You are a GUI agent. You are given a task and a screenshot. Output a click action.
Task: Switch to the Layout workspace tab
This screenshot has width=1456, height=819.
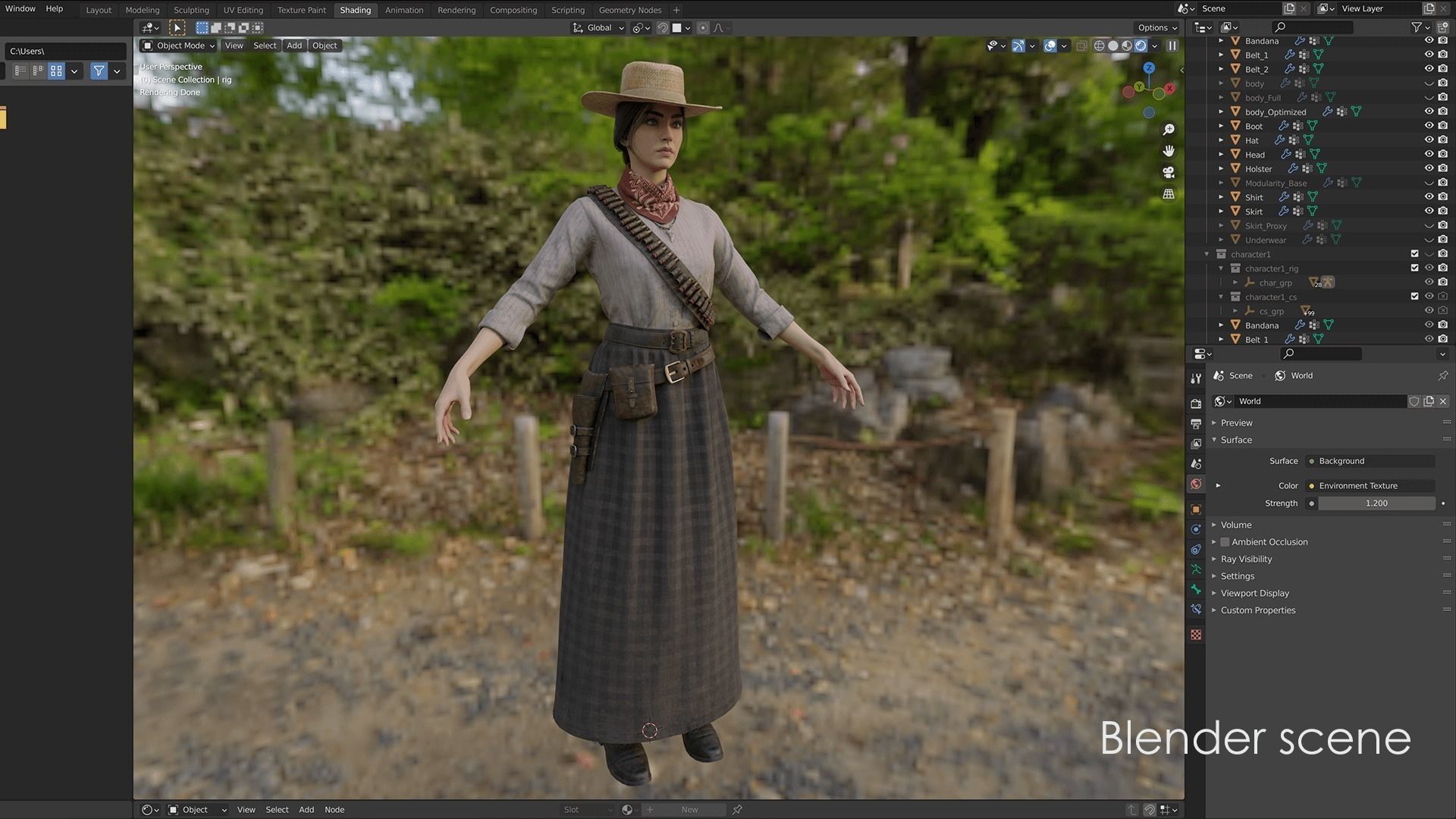click(99, 10)
